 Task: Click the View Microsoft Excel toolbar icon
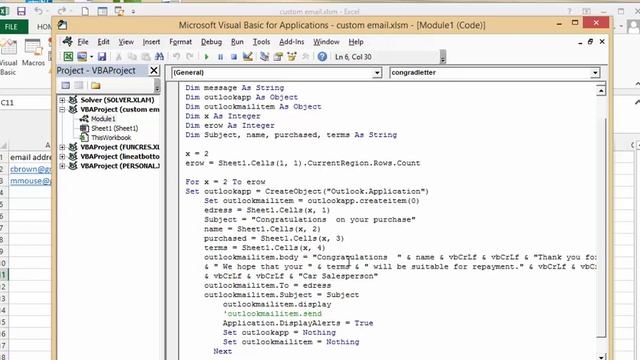point(68,57)
